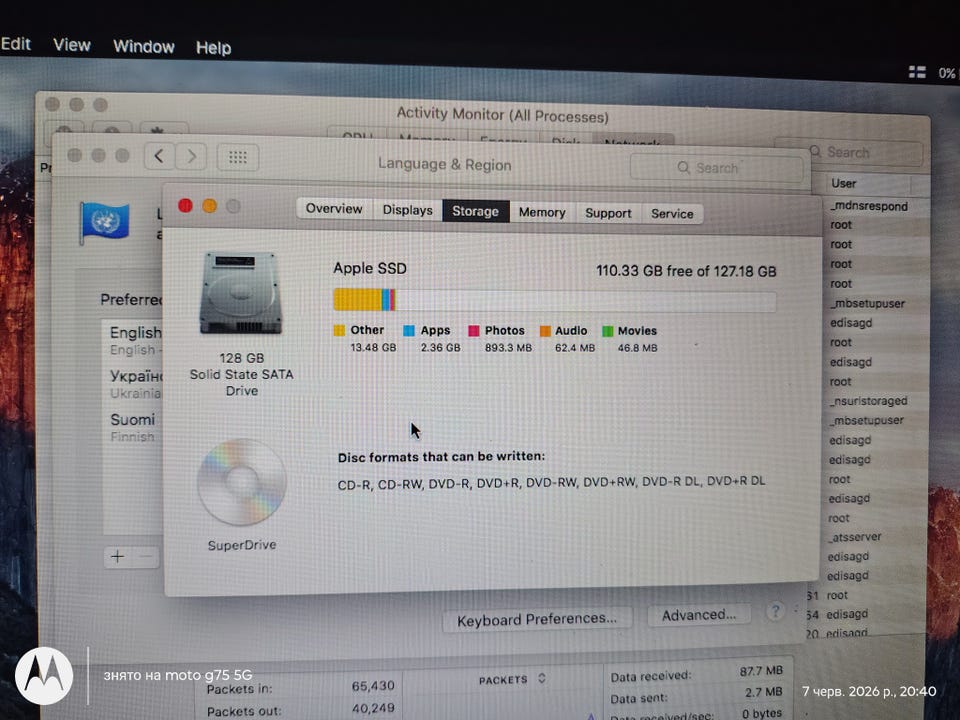The image size is (960, 720).
Task: Click the 110.33 GB free of 127.18 GB text
Action: pos(686,271)
